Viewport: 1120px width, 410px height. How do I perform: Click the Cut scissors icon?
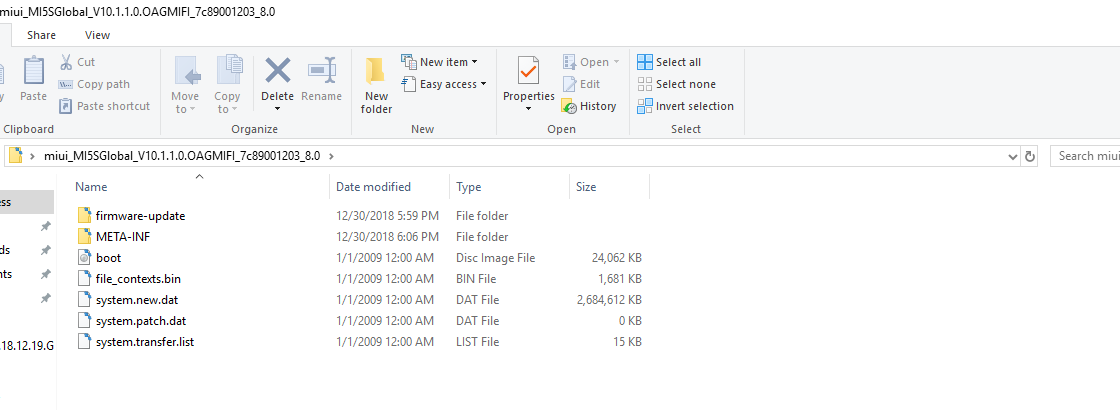(x=66, y=62)
